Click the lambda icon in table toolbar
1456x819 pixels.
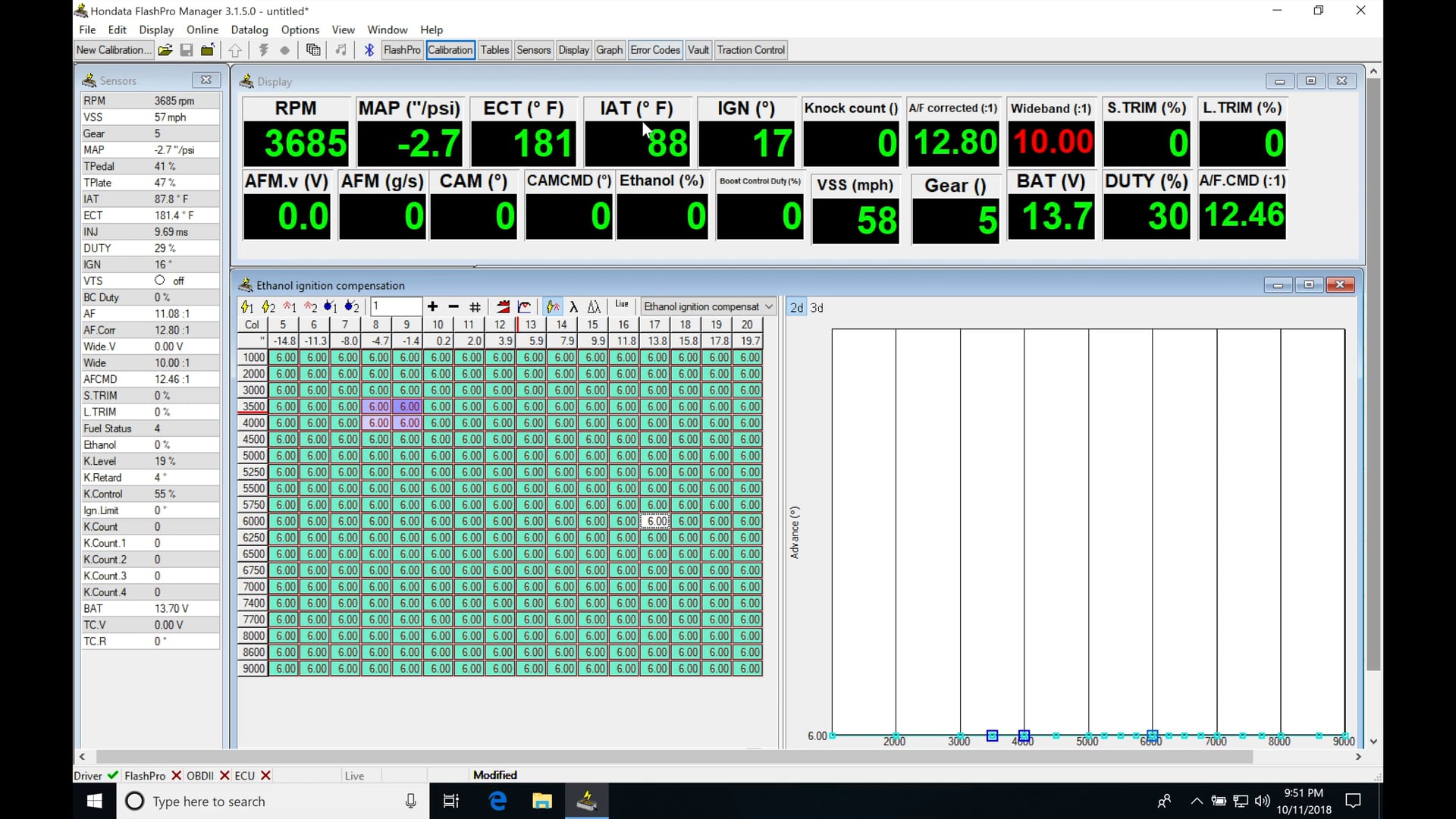click(573, 306)
